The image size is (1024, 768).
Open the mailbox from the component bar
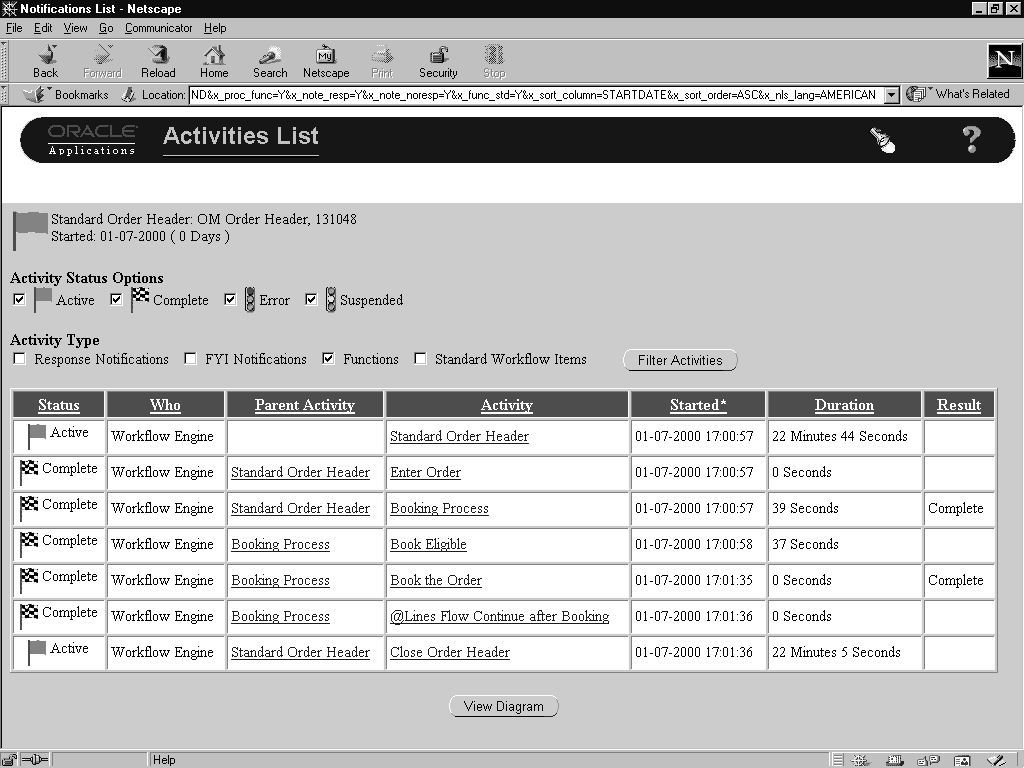pos(894,760)
